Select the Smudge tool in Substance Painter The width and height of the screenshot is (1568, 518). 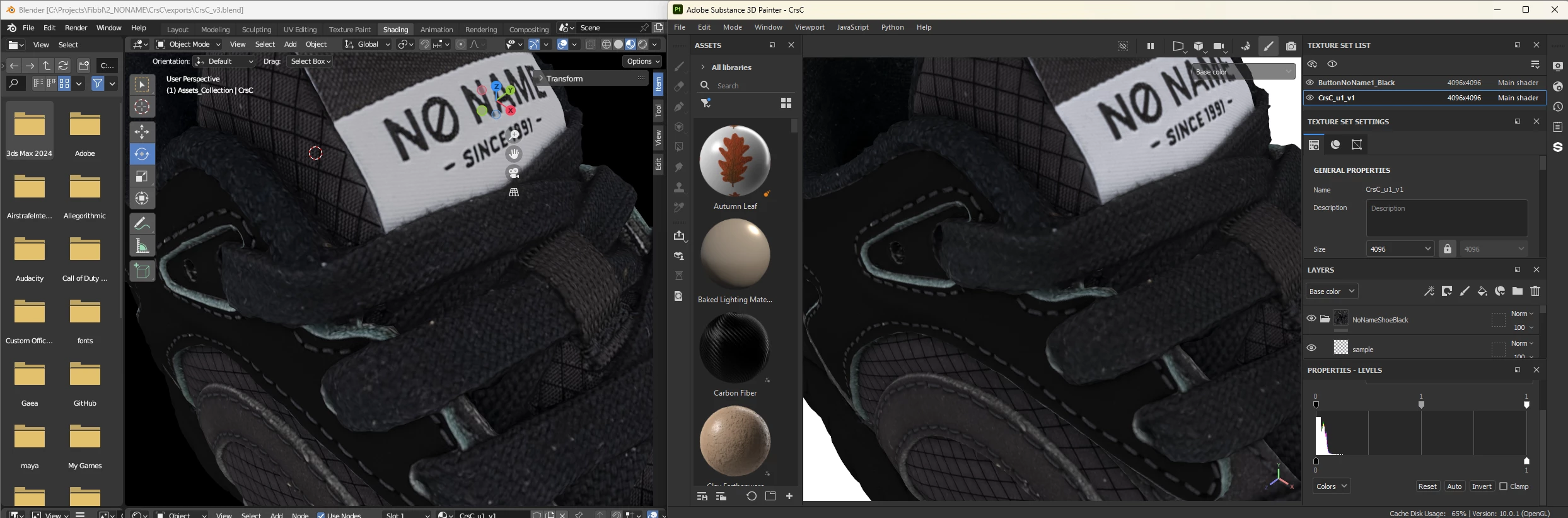pos(679,167)
